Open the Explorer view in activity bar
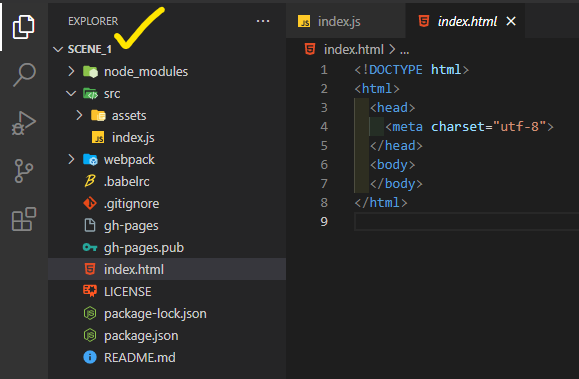 [24, 27]
